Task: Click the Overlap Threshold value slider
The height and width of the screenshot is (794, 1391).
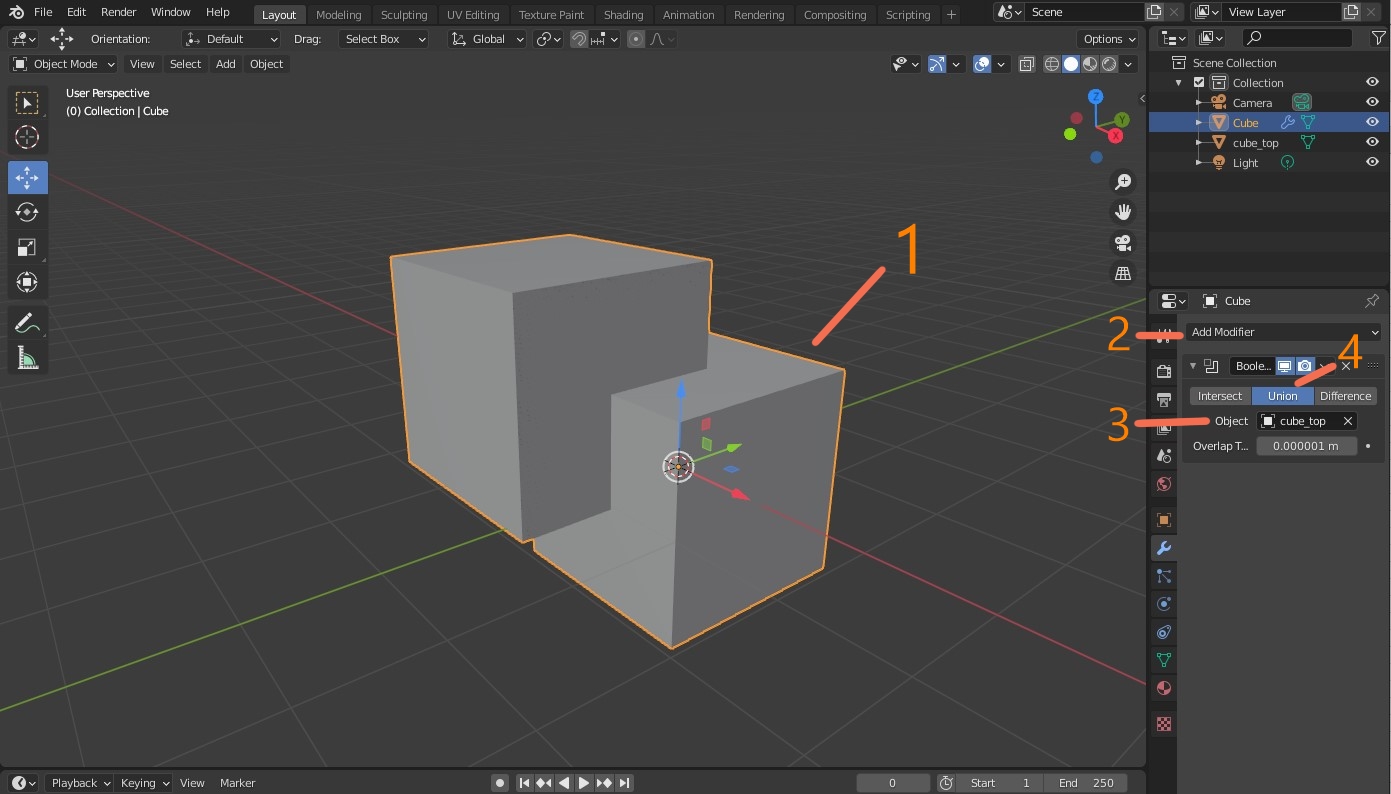Action: (1306, 446)
